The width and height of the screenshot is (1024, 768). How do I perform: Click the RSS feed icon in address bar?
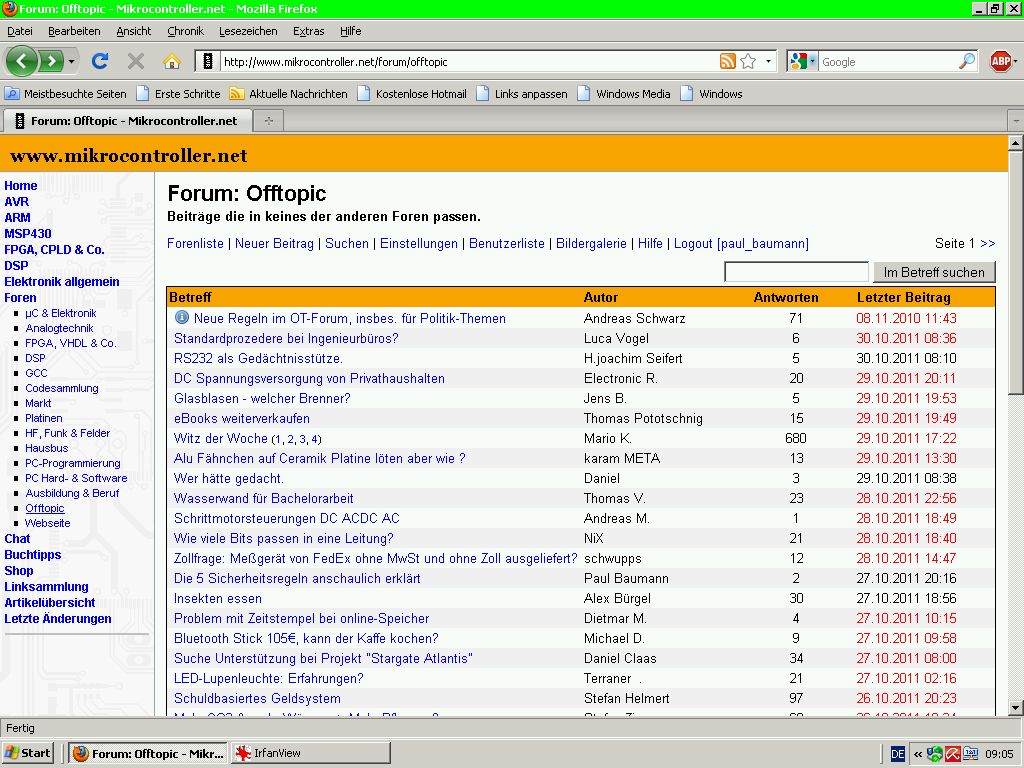click(x=727, y=62)
